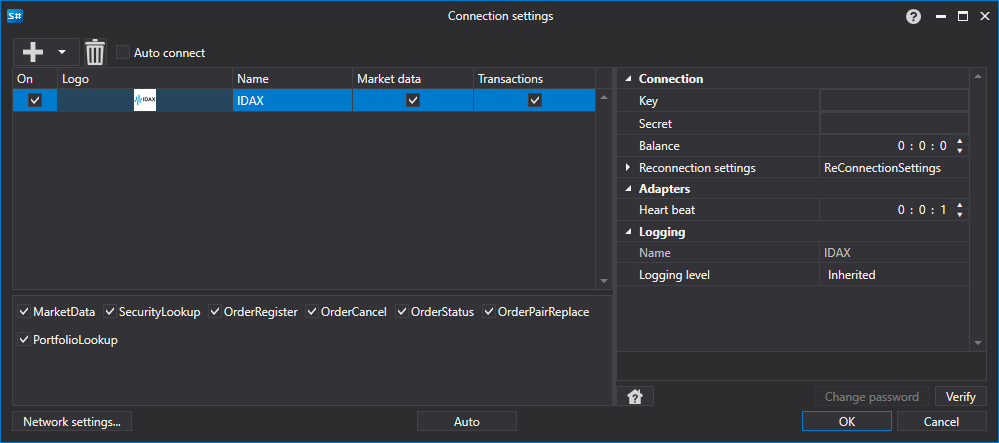This screenshot has height=443, width=999.
Task: Click the Transactions column header
Action: coord(535,79)
